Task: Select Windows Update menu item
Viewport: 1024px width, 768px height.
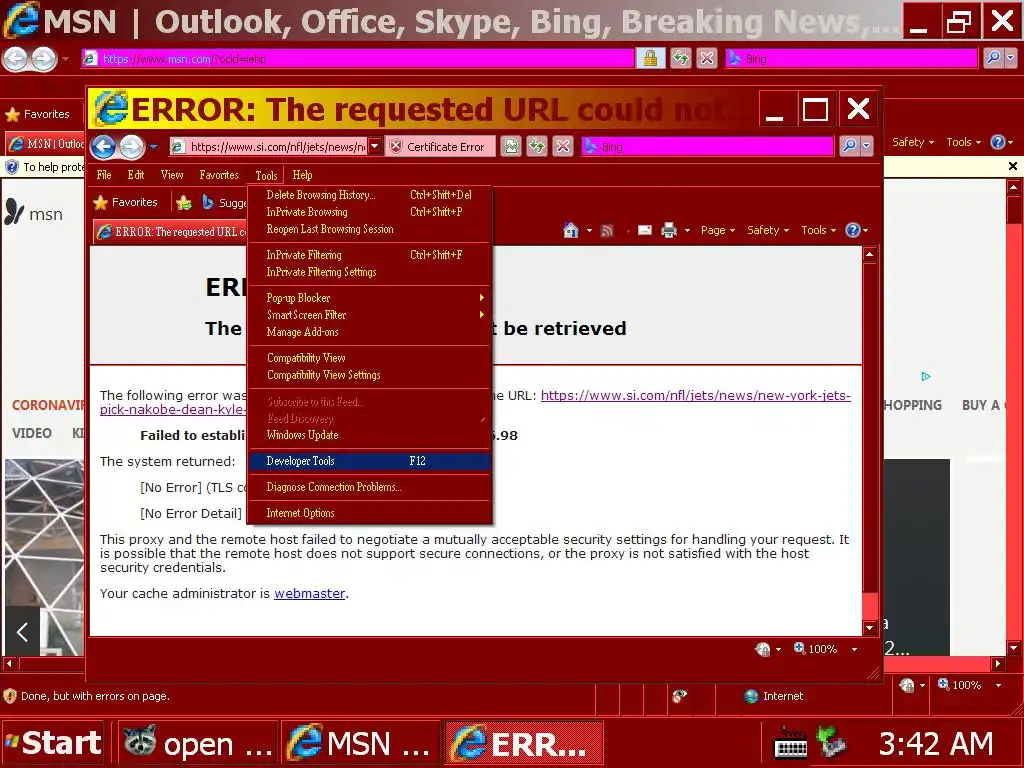Action: (369, 435)
